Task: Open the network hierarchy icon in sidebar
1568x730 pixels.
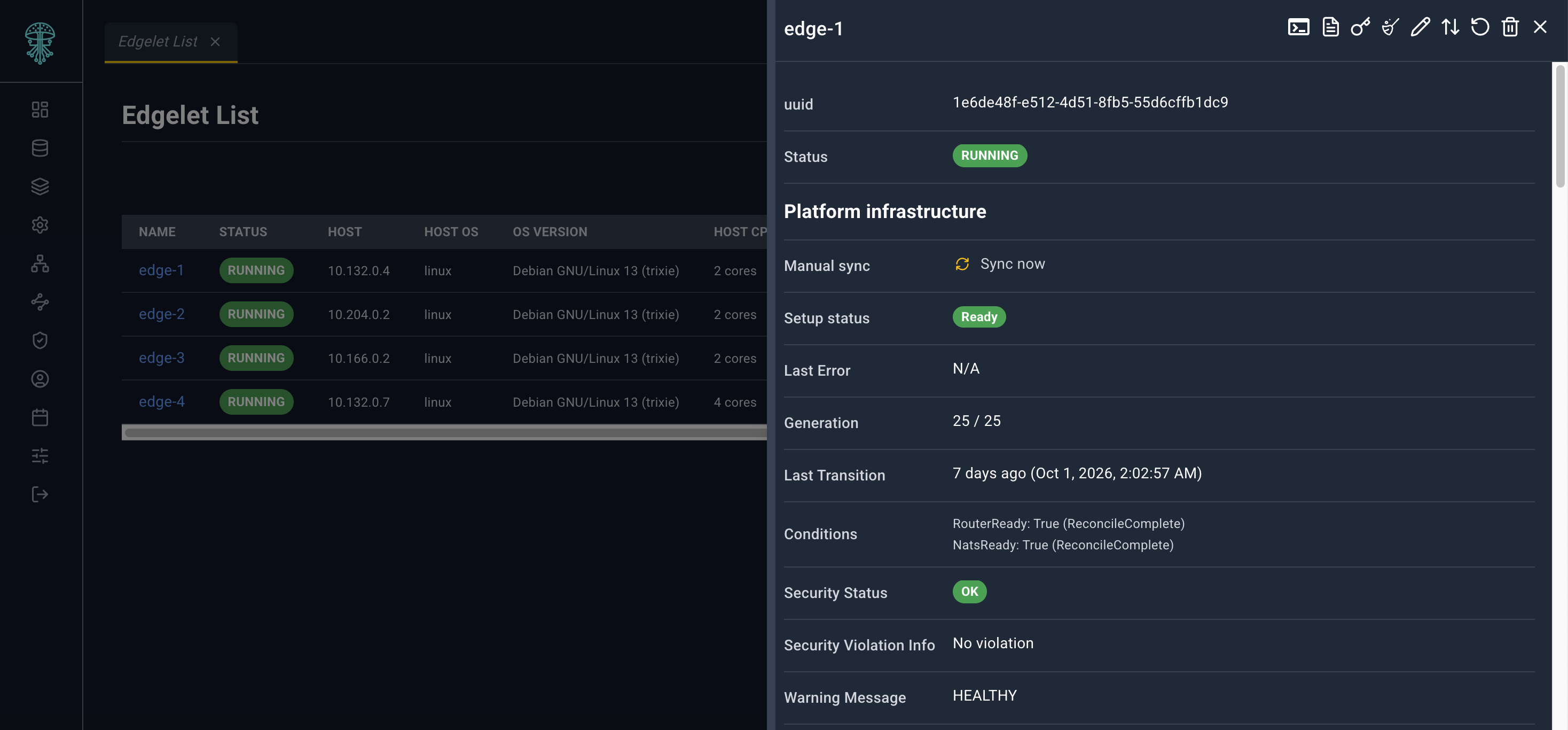Action: [x=40, y=263]
